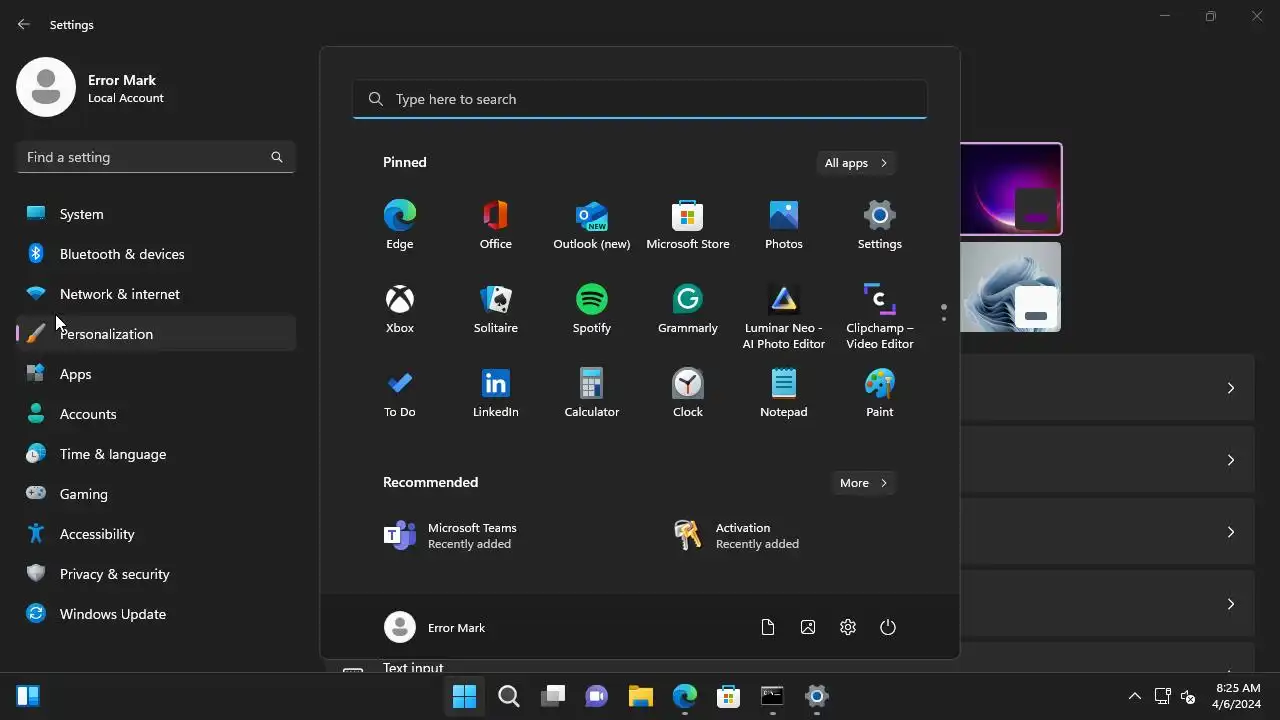This screenshot has width=1280, height=720.
Task: Show hidden tray icons chevron
Action: point(1134,696)
